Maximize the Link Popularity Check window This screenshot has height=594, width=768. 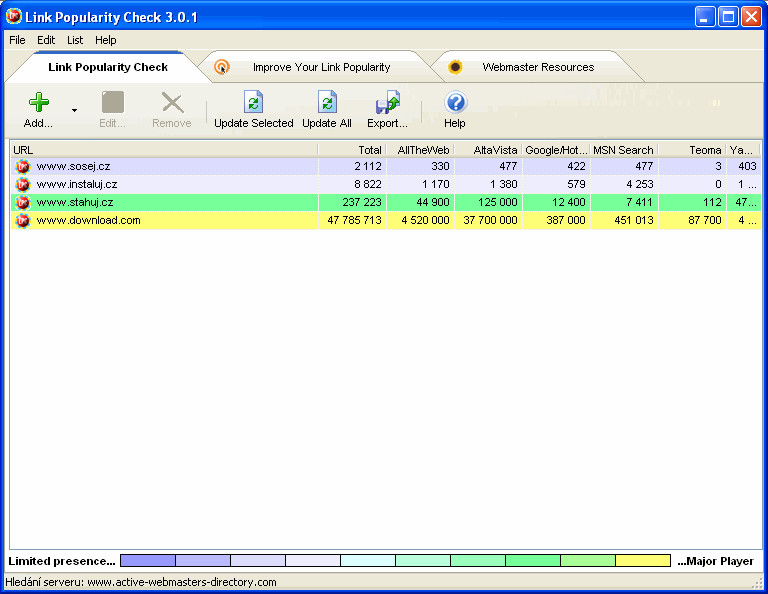point(728,17)
